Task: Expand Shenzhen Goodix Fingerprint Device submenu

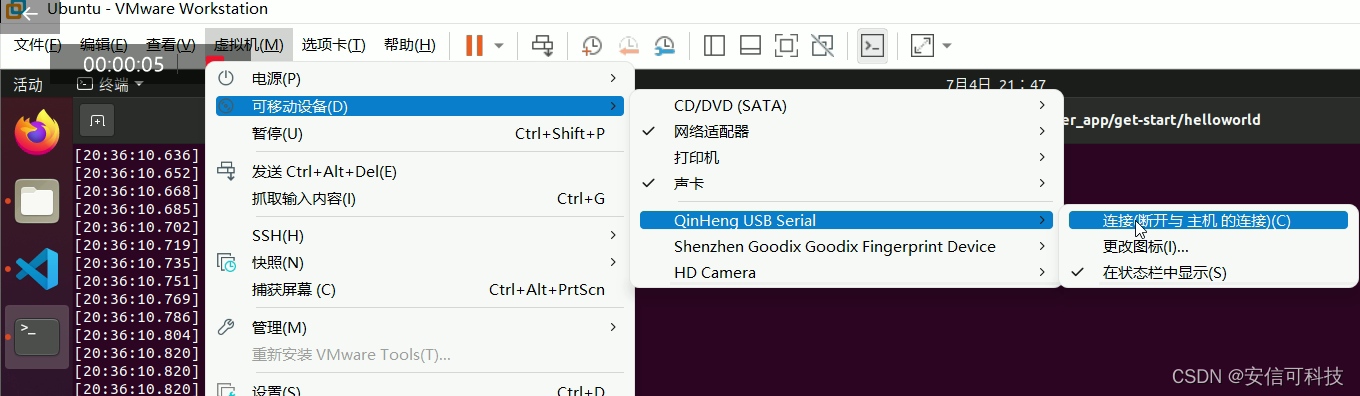Action: click(846, 246)
